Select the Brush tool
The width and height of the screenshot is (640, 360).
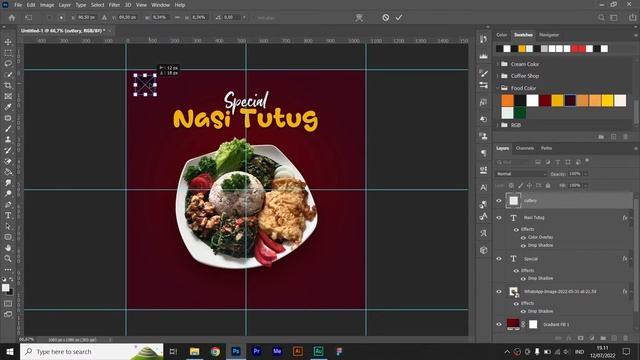click(x=8, y=129)
